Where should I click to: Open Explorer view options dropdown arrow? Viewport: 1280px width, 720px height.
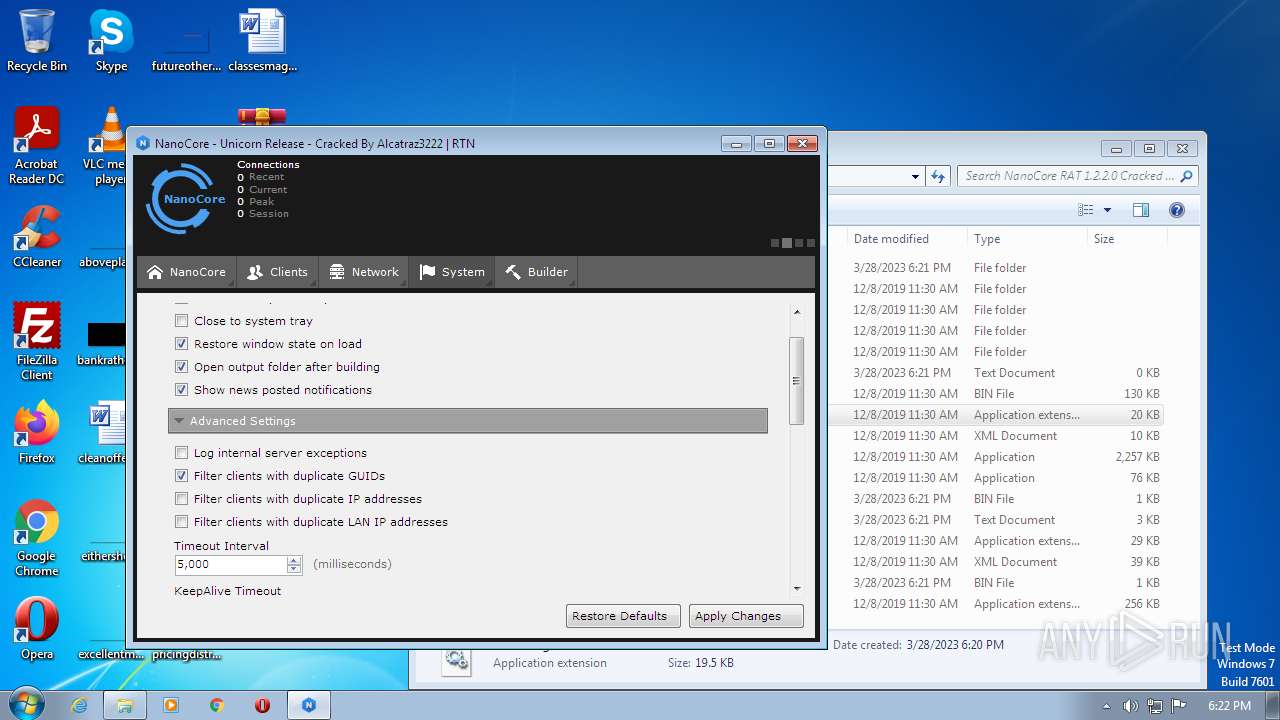(x=1107, y=210)
